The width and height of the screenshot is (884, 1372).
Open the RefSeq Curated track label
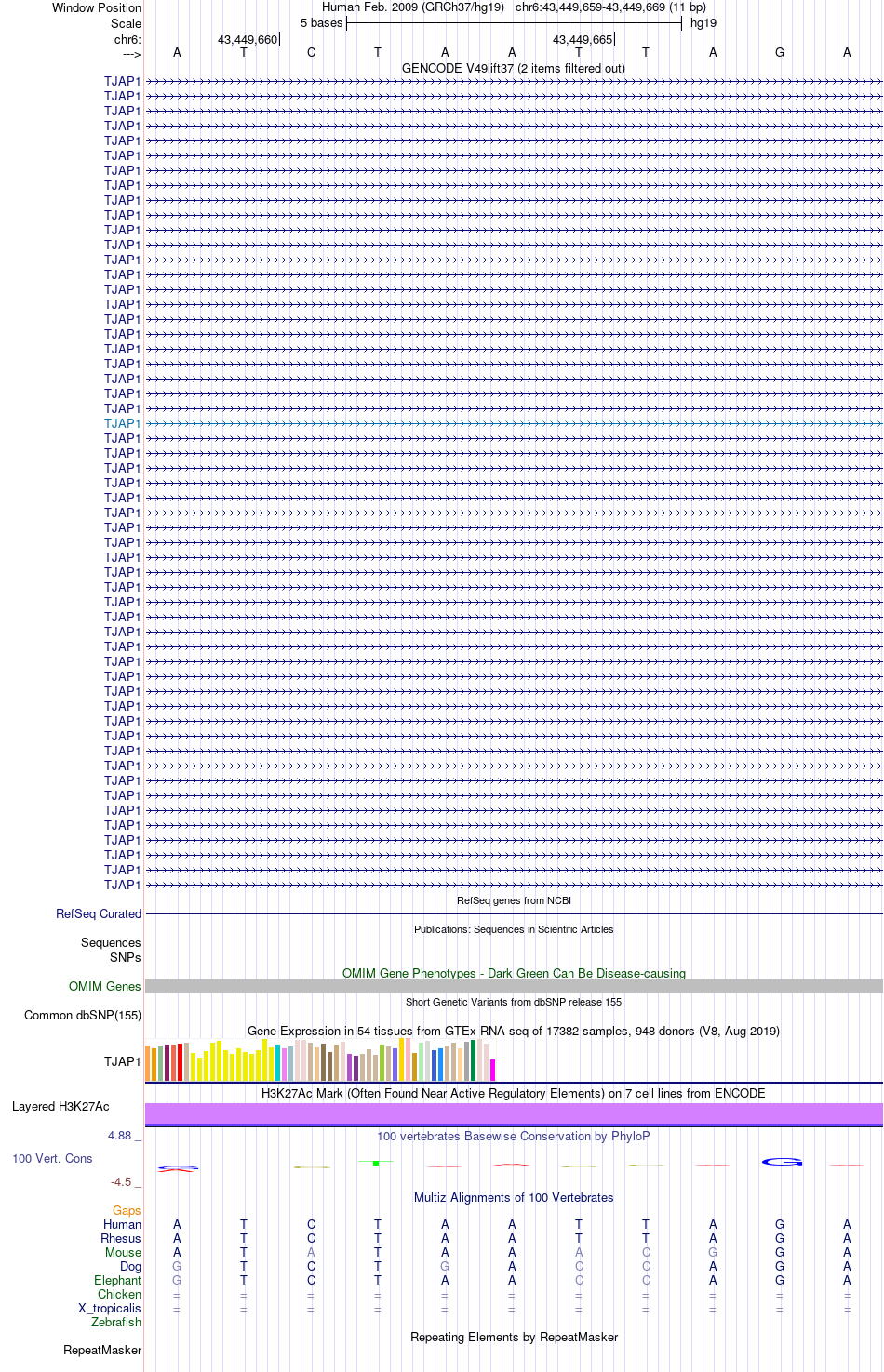click(99, 914)
